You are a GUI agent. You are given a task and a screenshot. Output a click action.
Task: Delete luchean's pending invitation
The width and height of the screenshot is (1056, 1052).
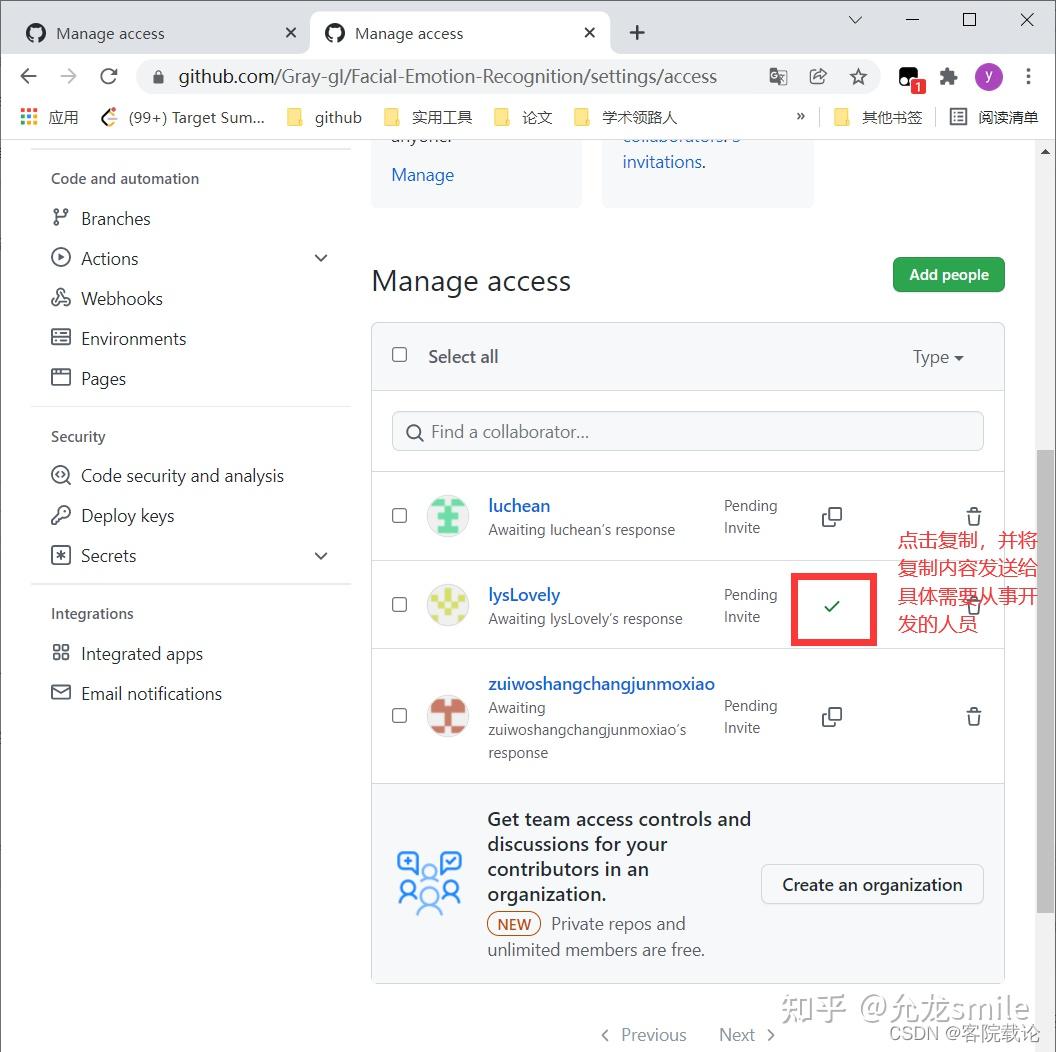(973, 516)
